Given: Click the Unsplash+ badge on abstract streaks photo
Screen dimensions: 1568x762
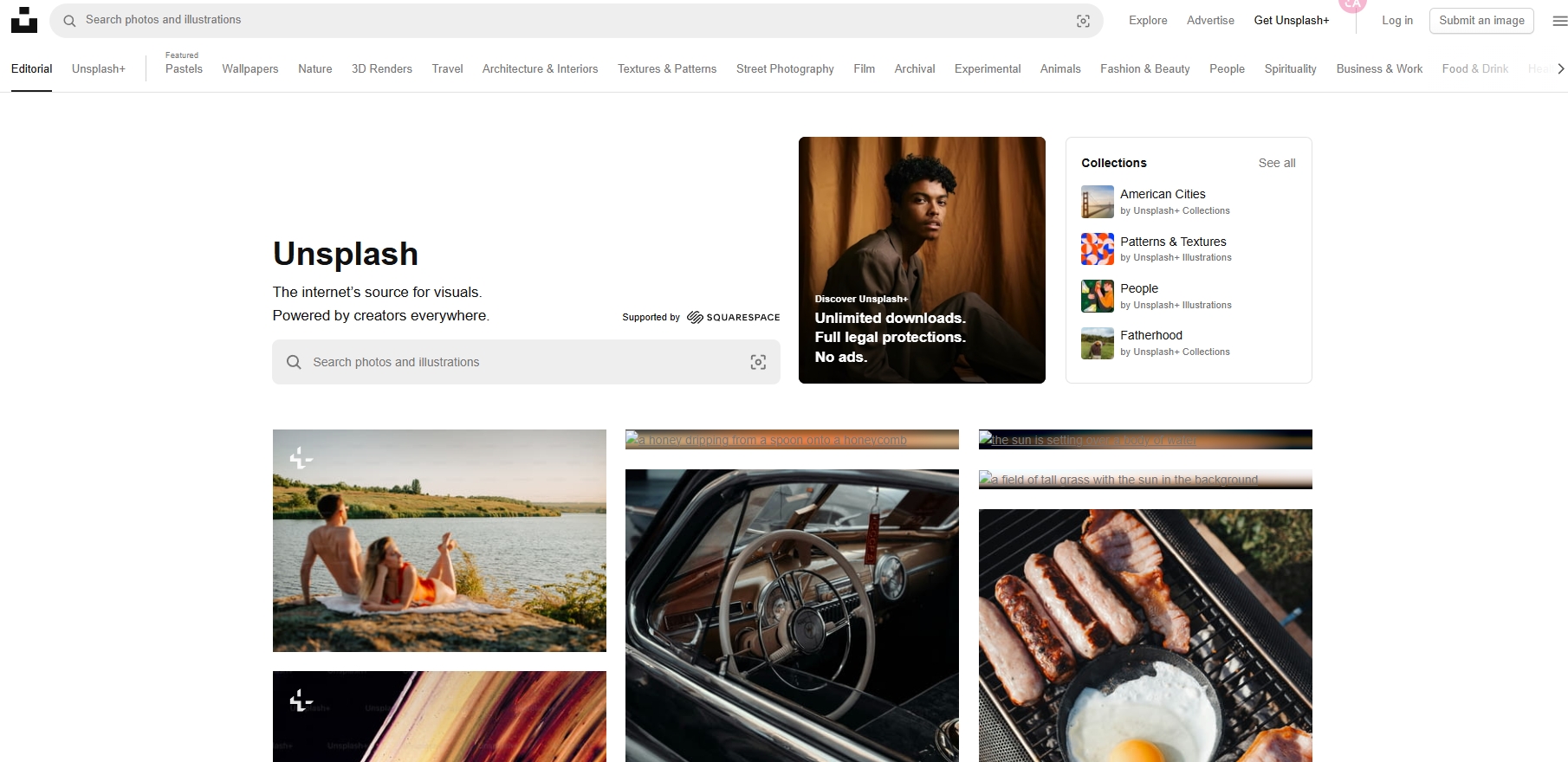Looking at the screenshot, I should pyautogui.click(x=301, y=700).
